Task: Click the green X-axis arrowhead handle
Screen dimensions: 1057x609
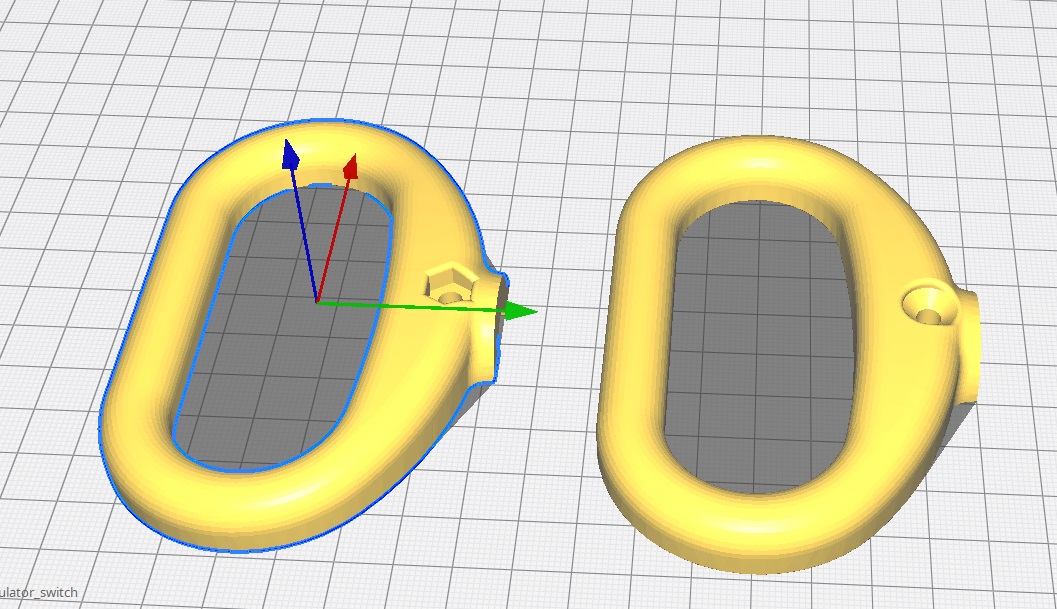Action: click(x=519, y=311)
